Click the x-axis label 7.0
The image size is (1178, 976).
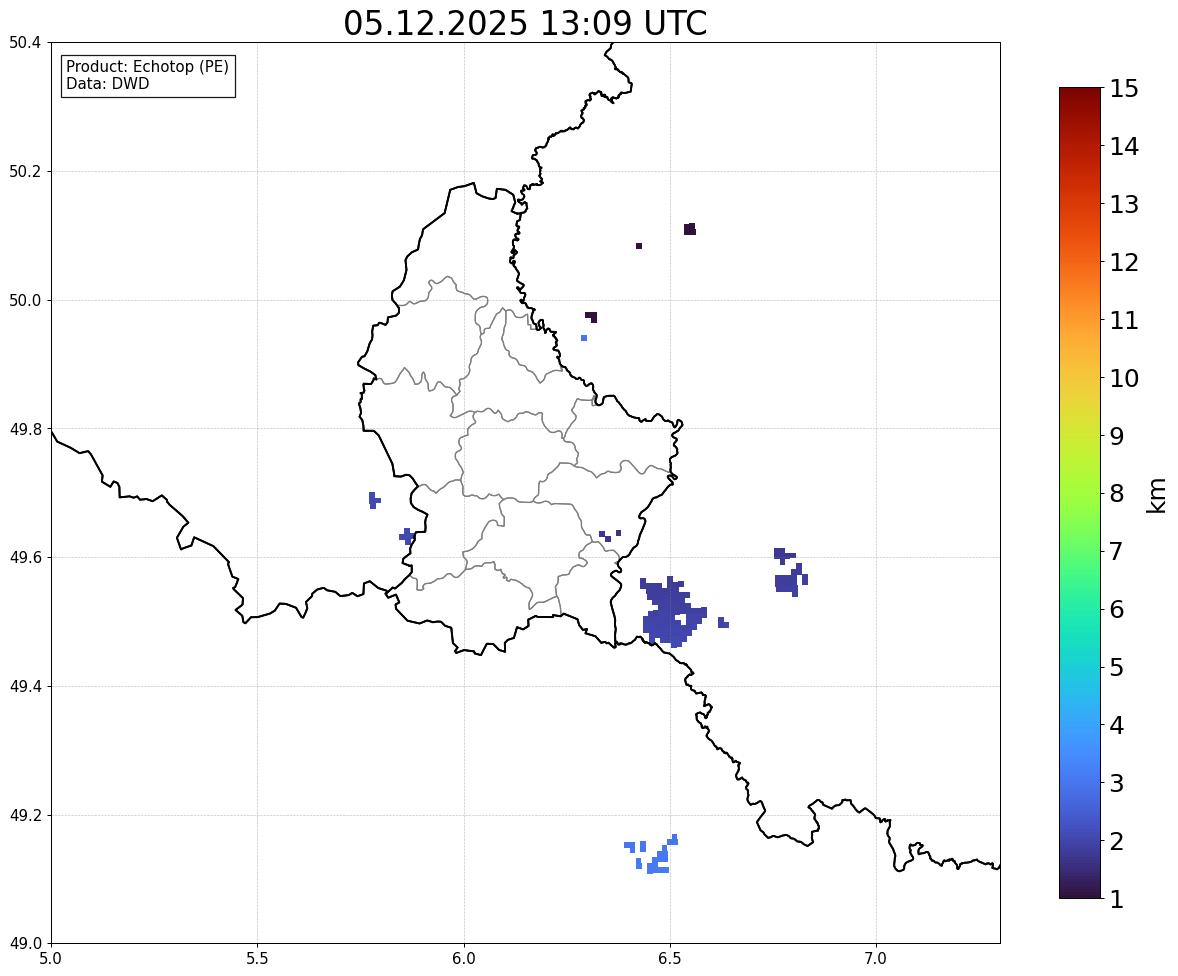click(x=876, y=959)
